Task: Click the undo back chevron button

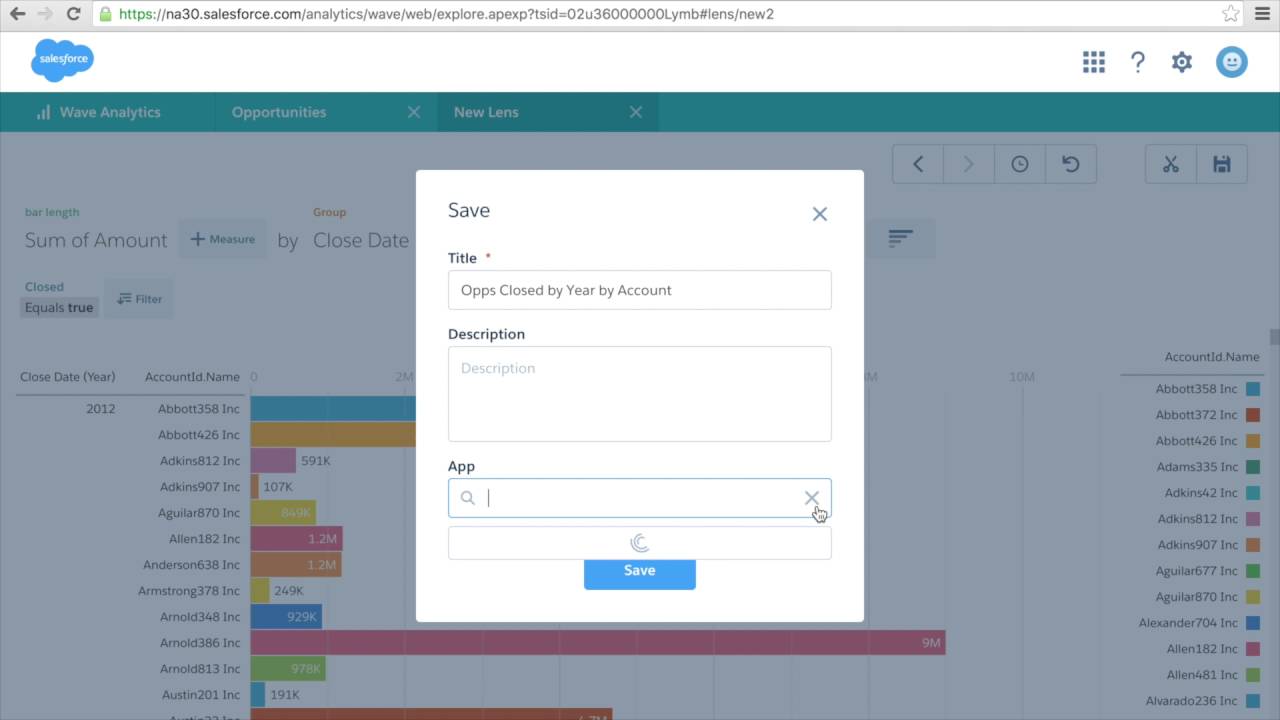Action: click(x=918, y=164)
